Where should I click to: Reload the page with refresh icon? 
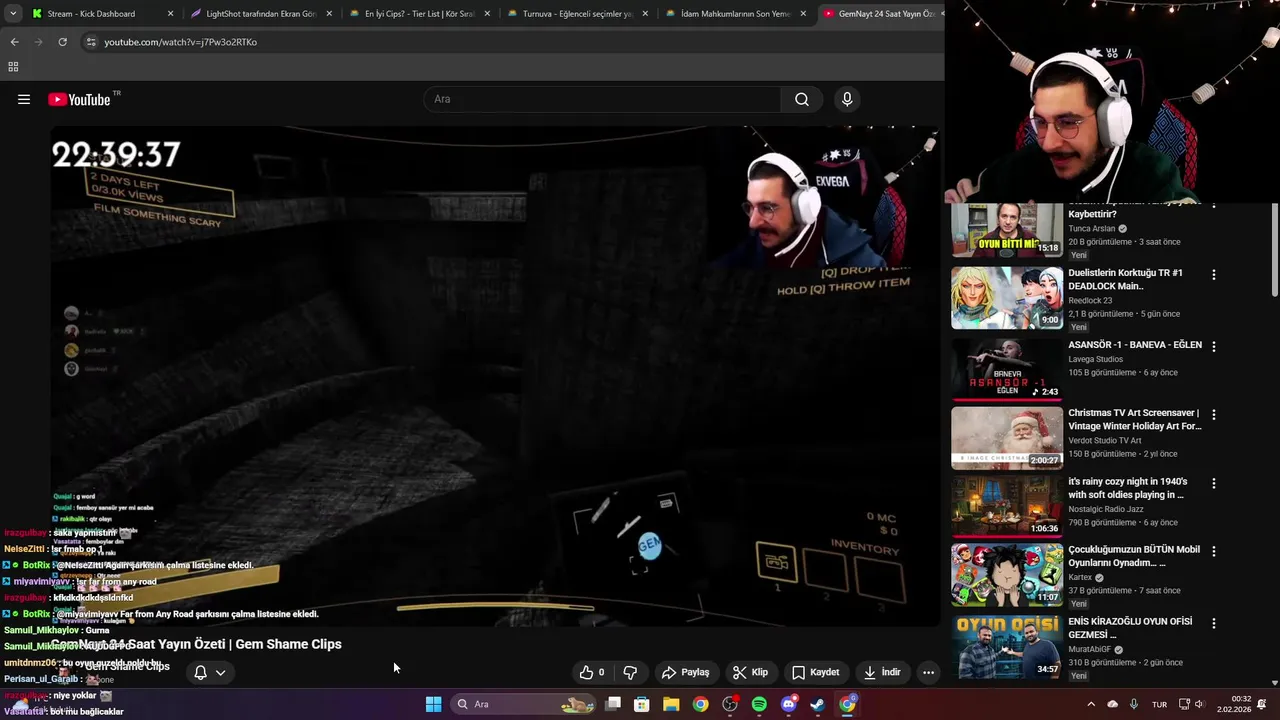pos(62,42)
